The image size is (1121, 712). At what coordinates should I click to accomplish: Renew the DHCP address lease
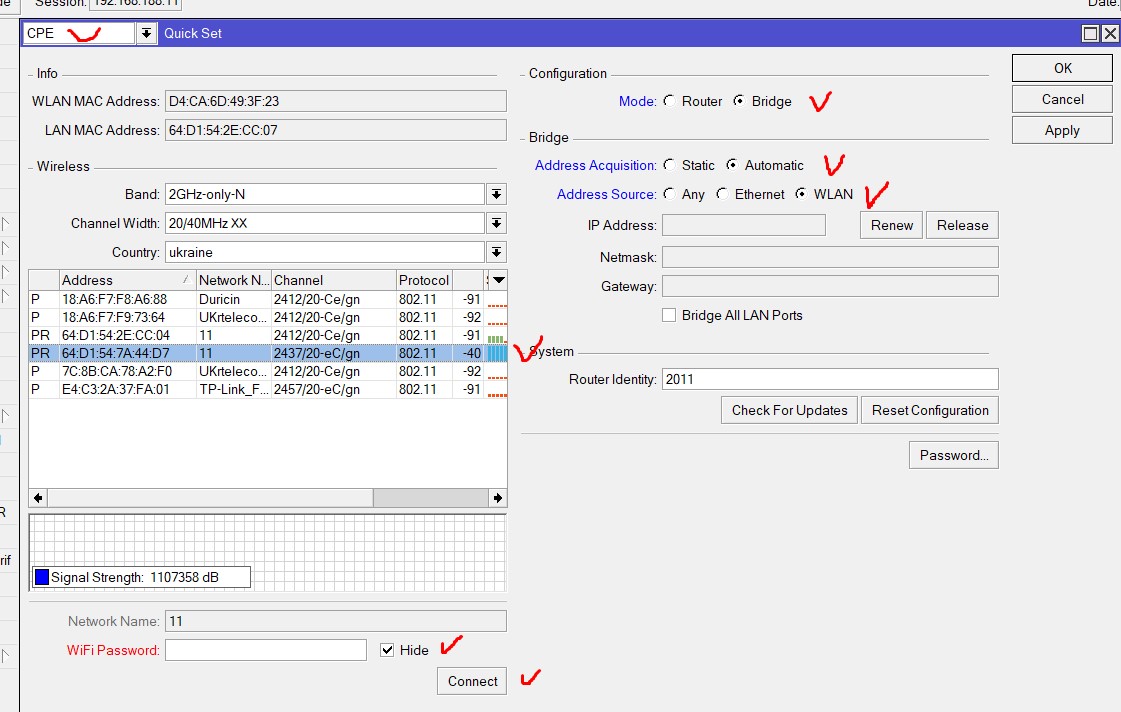892,225
